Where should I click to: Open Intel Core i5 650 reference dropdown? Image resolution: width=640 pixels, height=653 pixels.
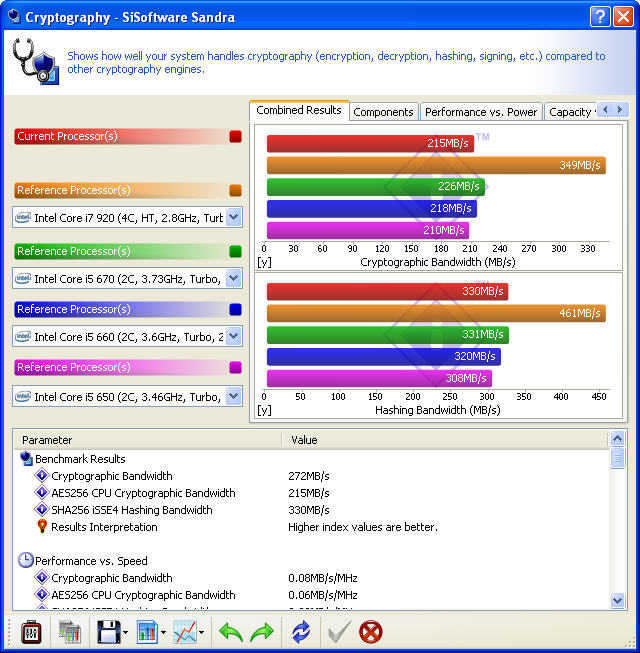234,396
